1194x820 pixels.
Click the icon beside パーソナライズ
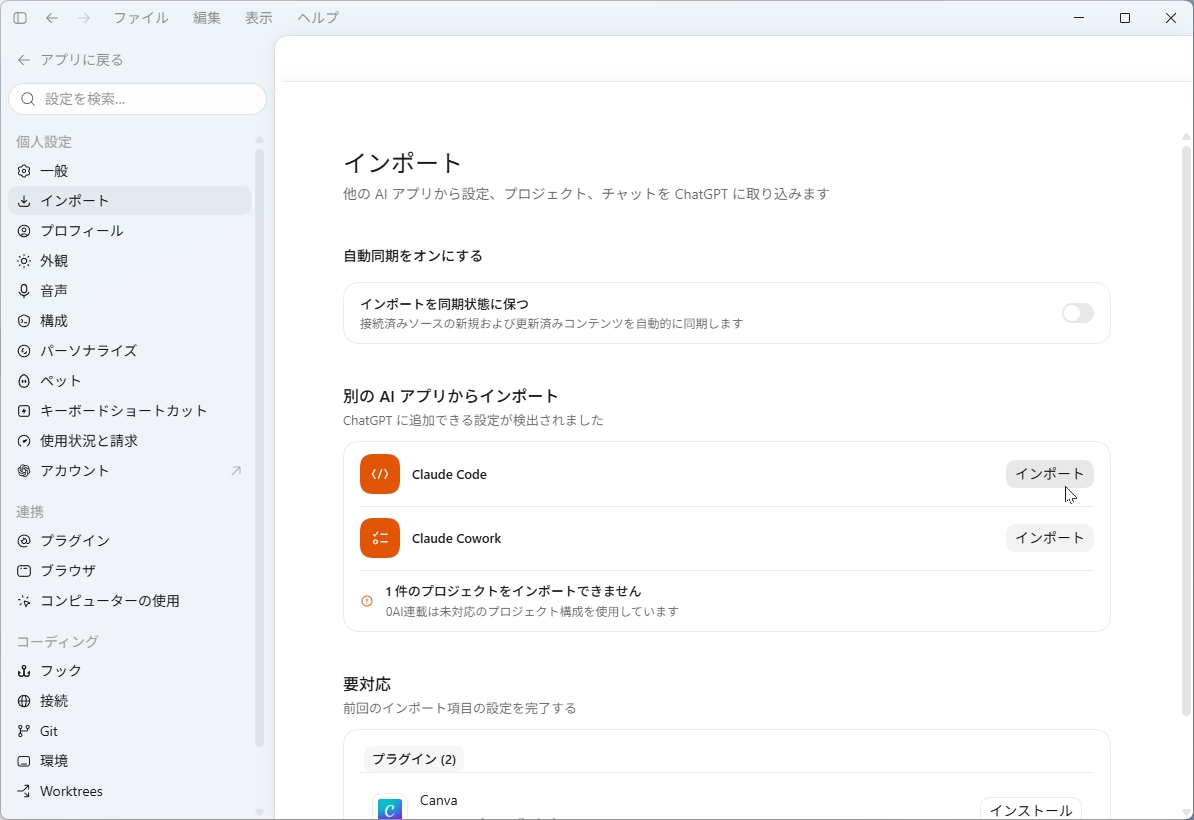(24, 351)
